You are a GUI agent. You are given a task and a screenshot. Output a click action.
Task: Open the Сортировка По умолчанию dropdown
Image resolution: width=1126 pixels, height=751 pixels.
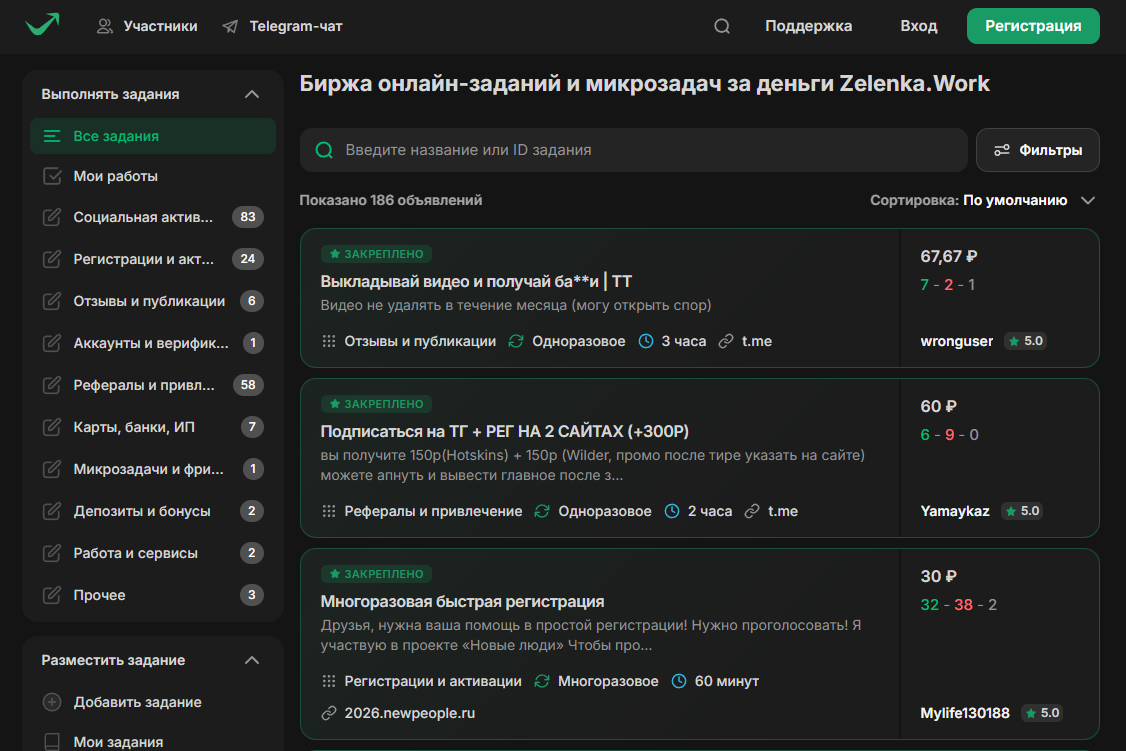click(983, 200)
